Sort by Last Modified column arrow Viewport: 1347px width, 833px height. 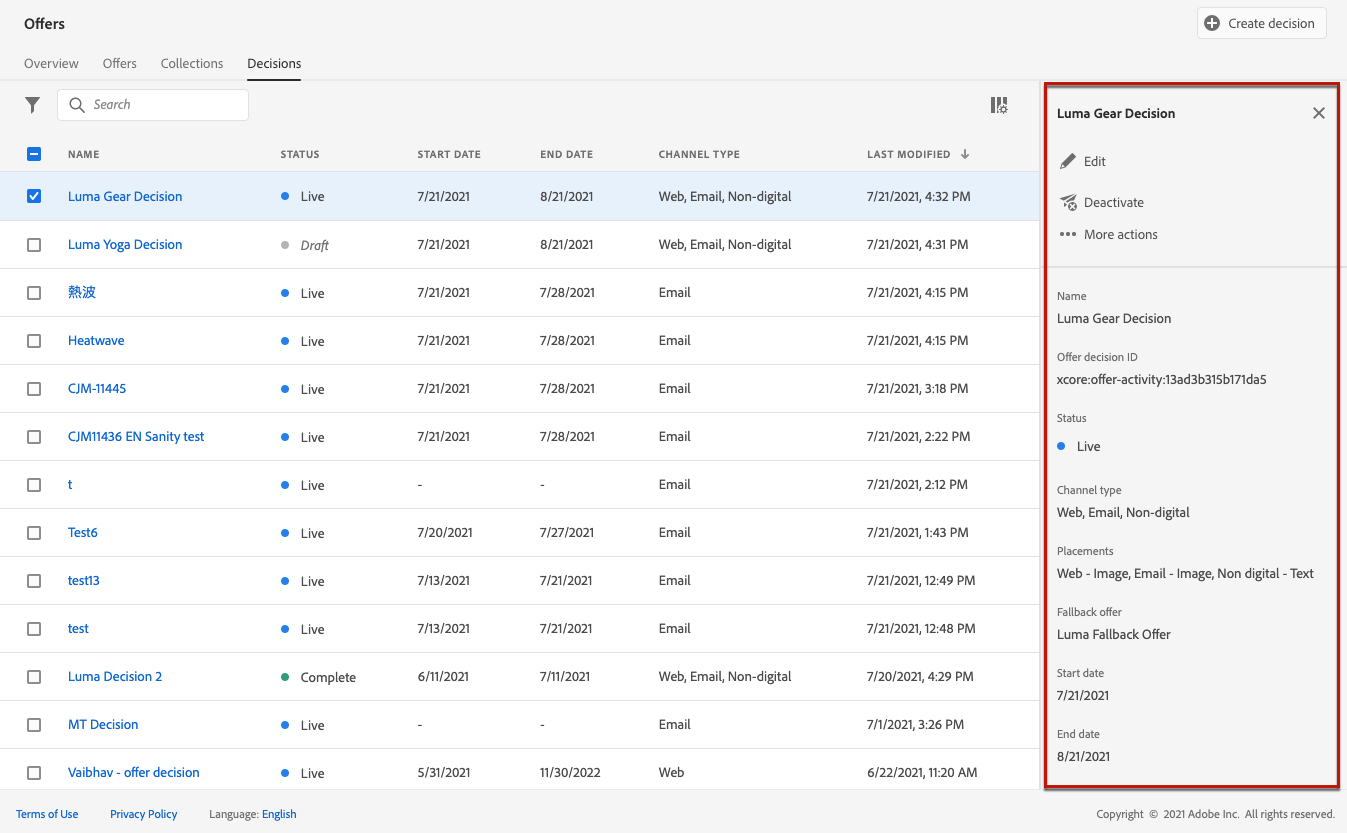point(965,154)
